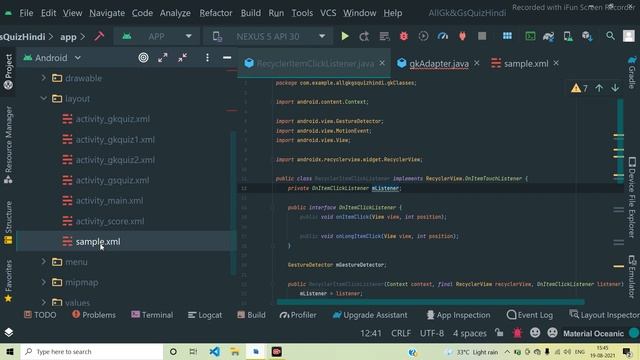Image resolution: width=640 pixels, height=360 pixels.
Task: Open the Build menu
Action: tap(251, 13)
